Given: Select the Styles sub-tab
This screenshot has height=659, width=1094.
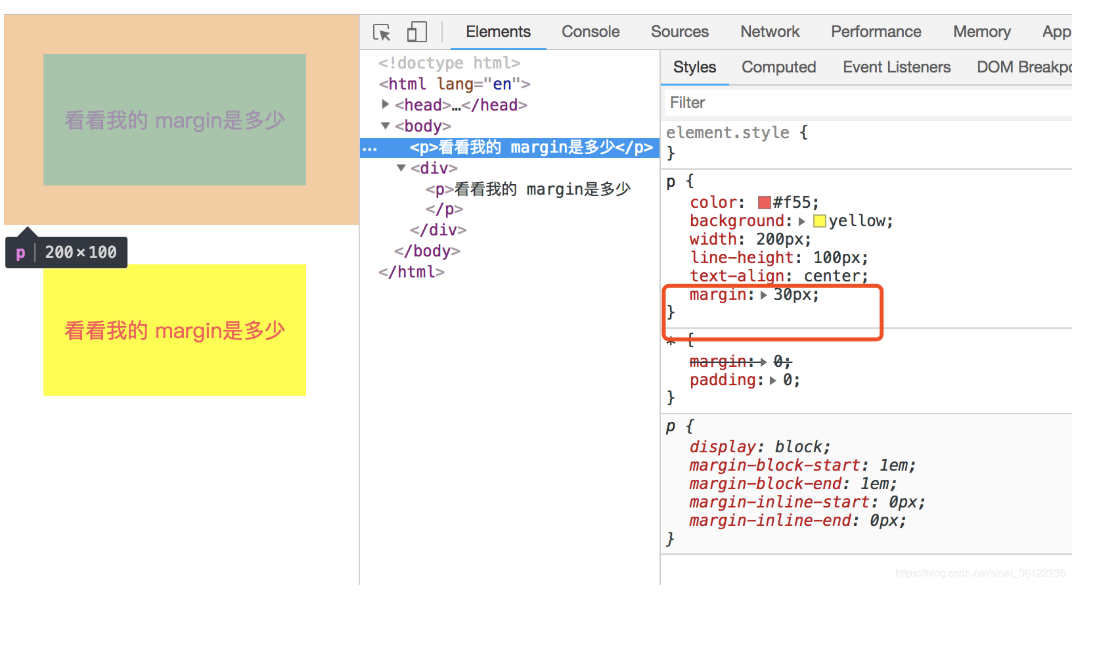Looking at the screenshot, I should 694,67.
